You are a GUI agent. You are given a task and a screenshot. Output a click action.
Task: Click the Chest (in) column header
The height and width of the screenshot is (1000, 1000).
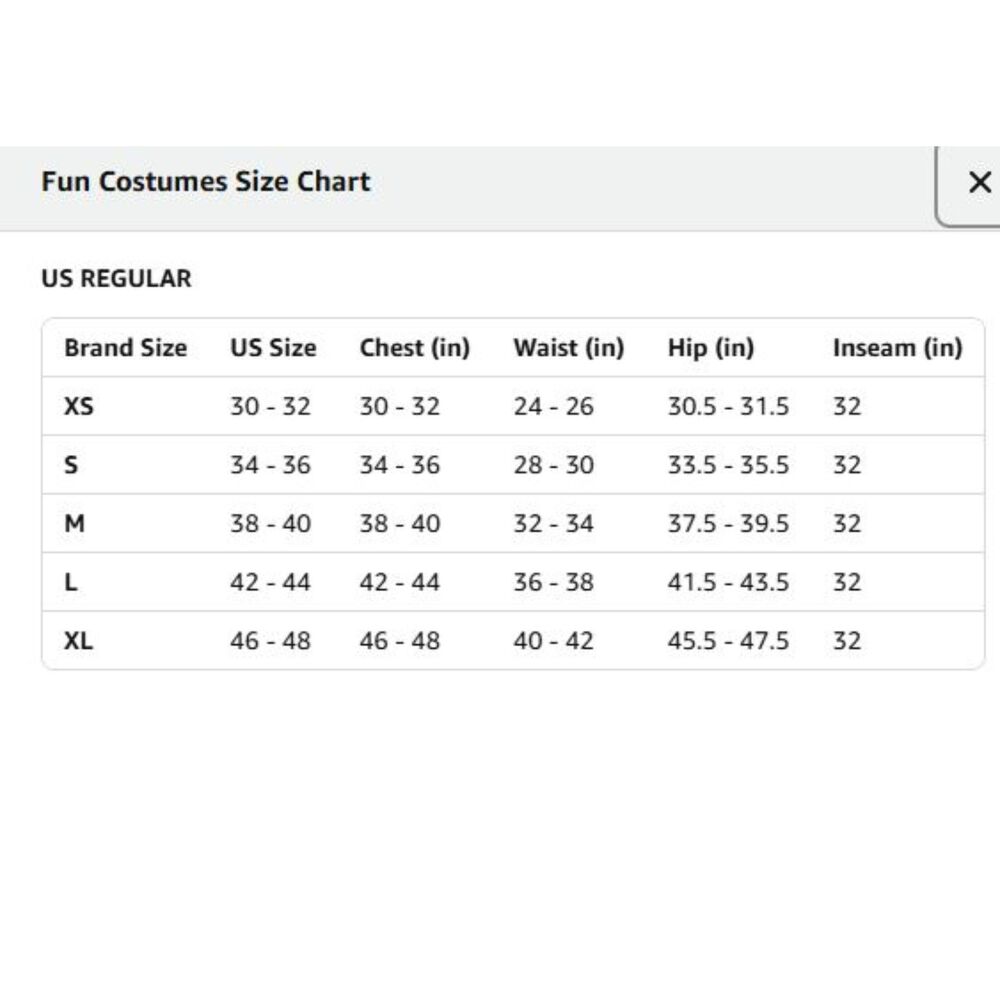coord(415,348)
